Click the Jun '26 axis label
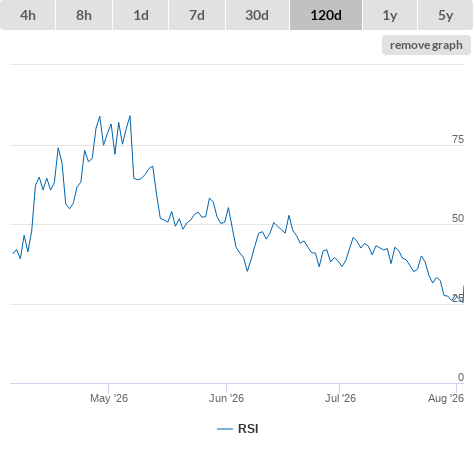The image size is (474, 455). pyautogui.click(x=226, y=398)
